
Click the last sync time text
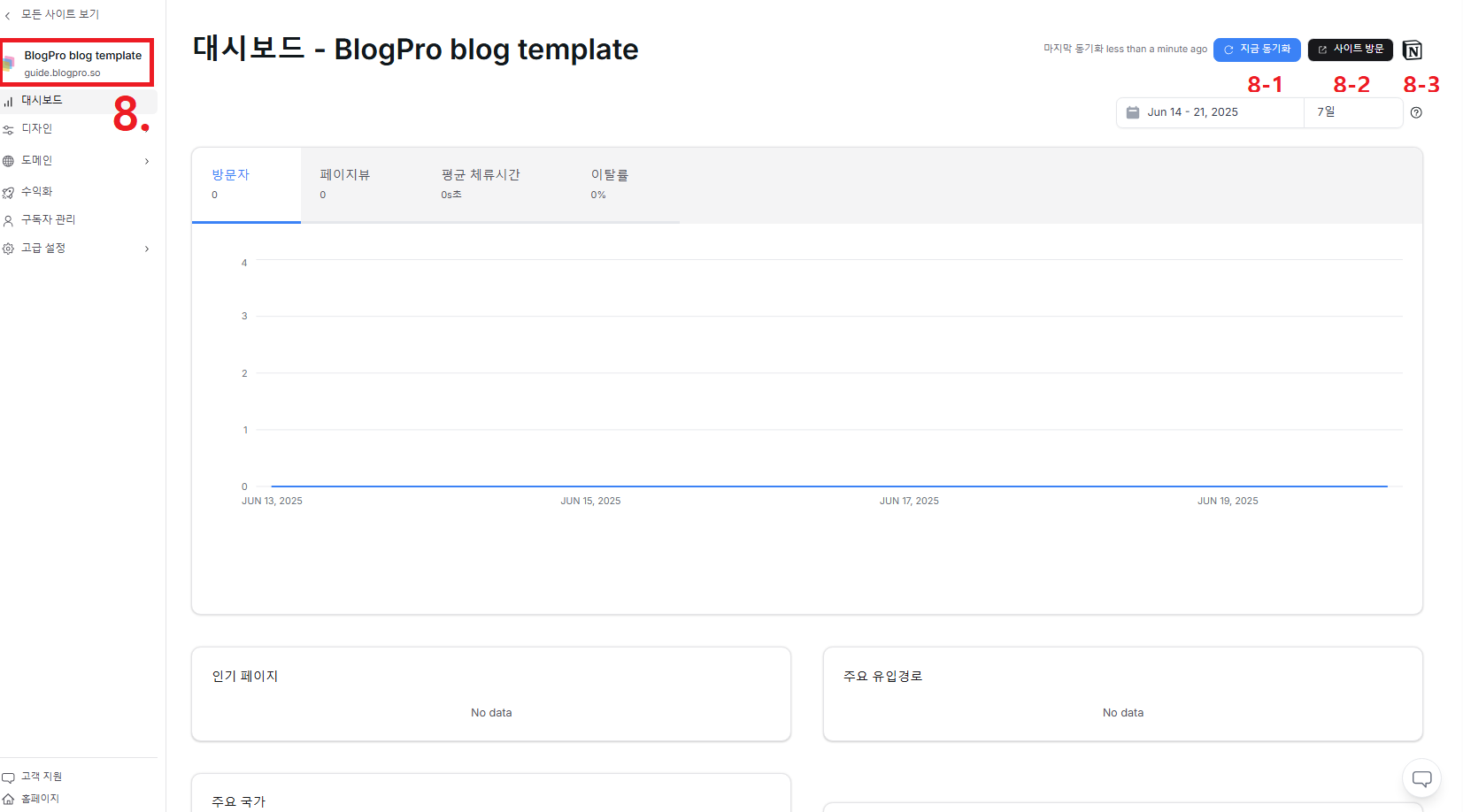click(x=1125, y=50)
